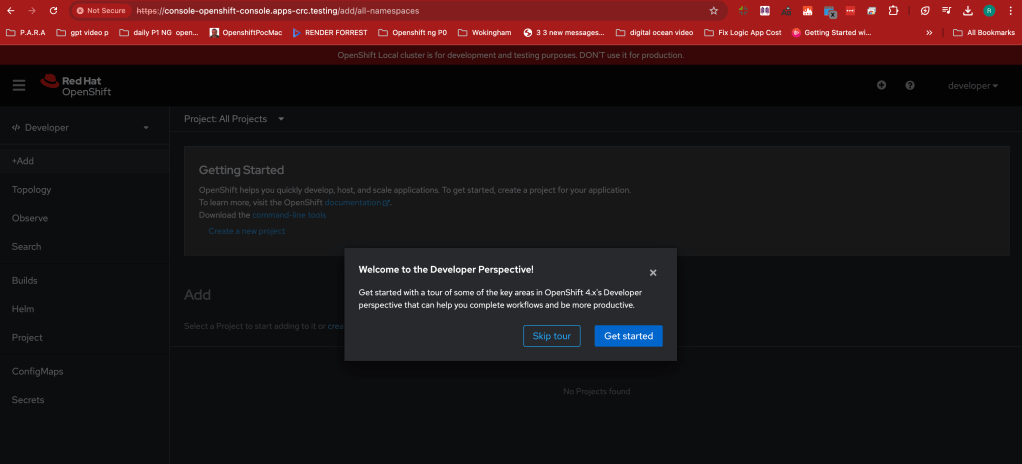
Task: Go to Observe in the sidebar
Action: [85, 218]
